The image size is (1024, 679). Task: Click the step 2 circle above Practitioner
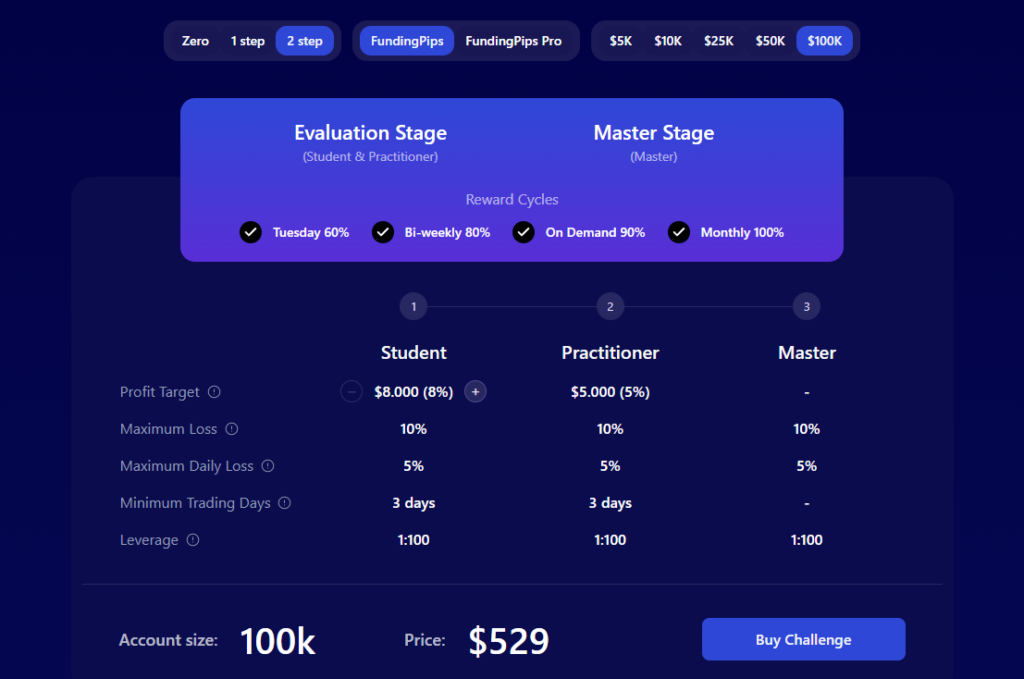coord(610,306)
